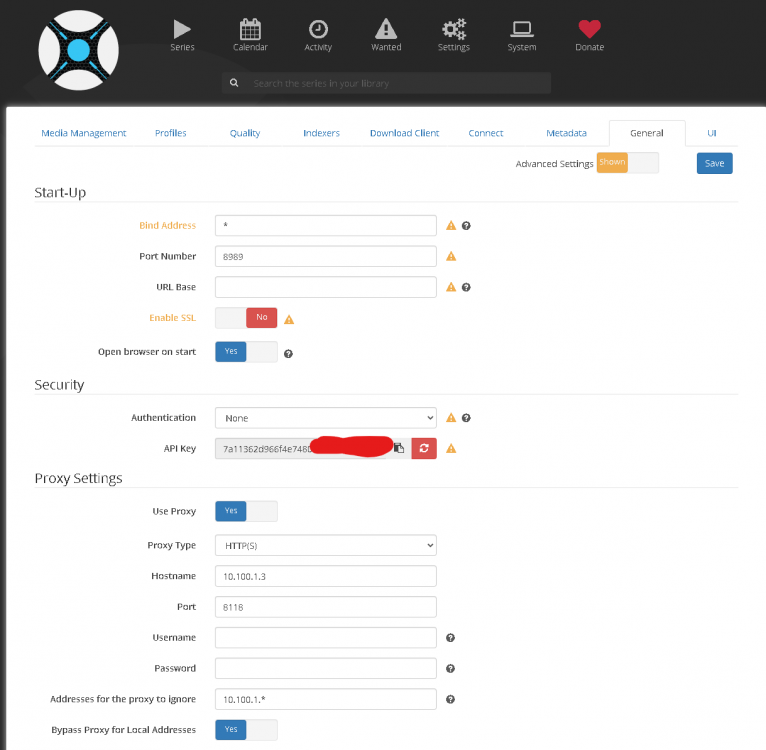Click the proxy Port field showing 8118
This screenshot has height=750, width=766.
click(x=326, y=607)
